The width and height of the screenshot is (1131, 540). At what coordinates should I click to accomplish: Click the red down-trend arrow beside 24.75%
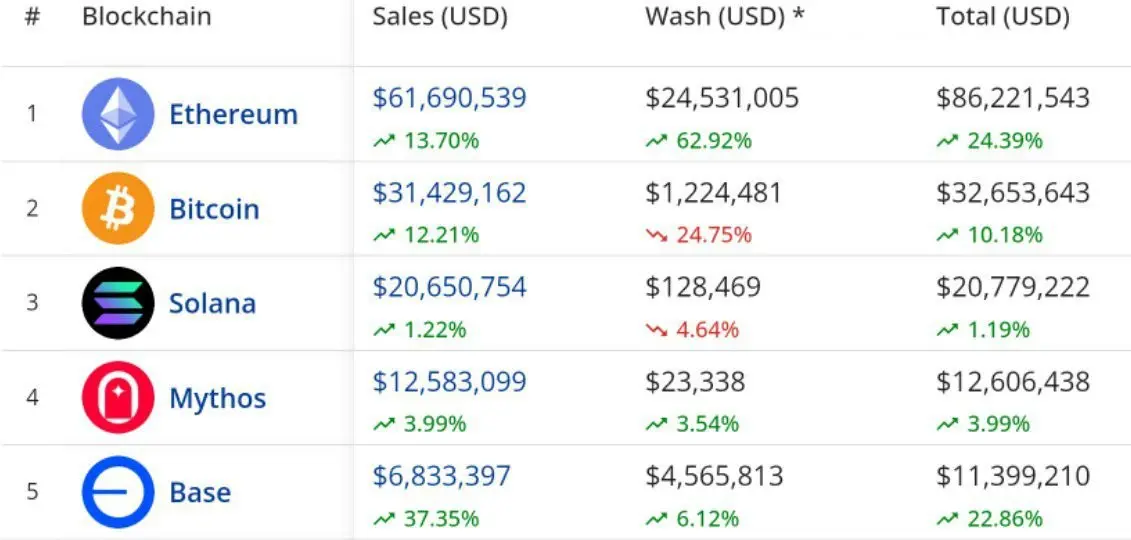(x=657, y=236)
